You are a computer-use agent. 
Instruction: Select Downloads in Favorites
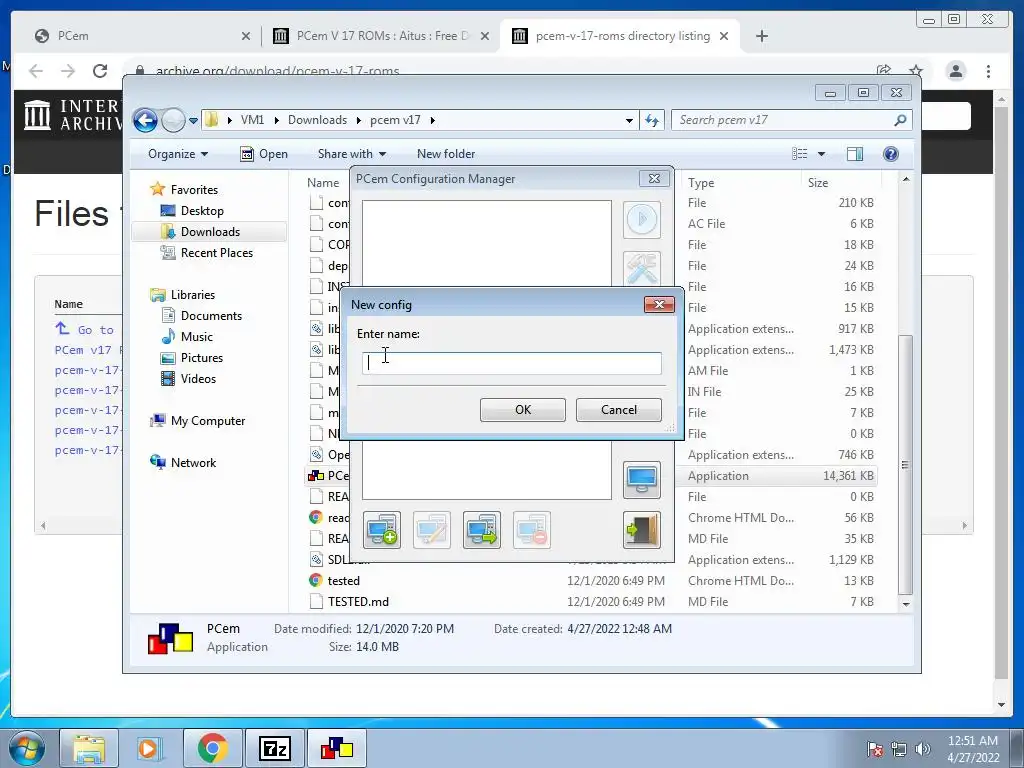coord(210,231)
